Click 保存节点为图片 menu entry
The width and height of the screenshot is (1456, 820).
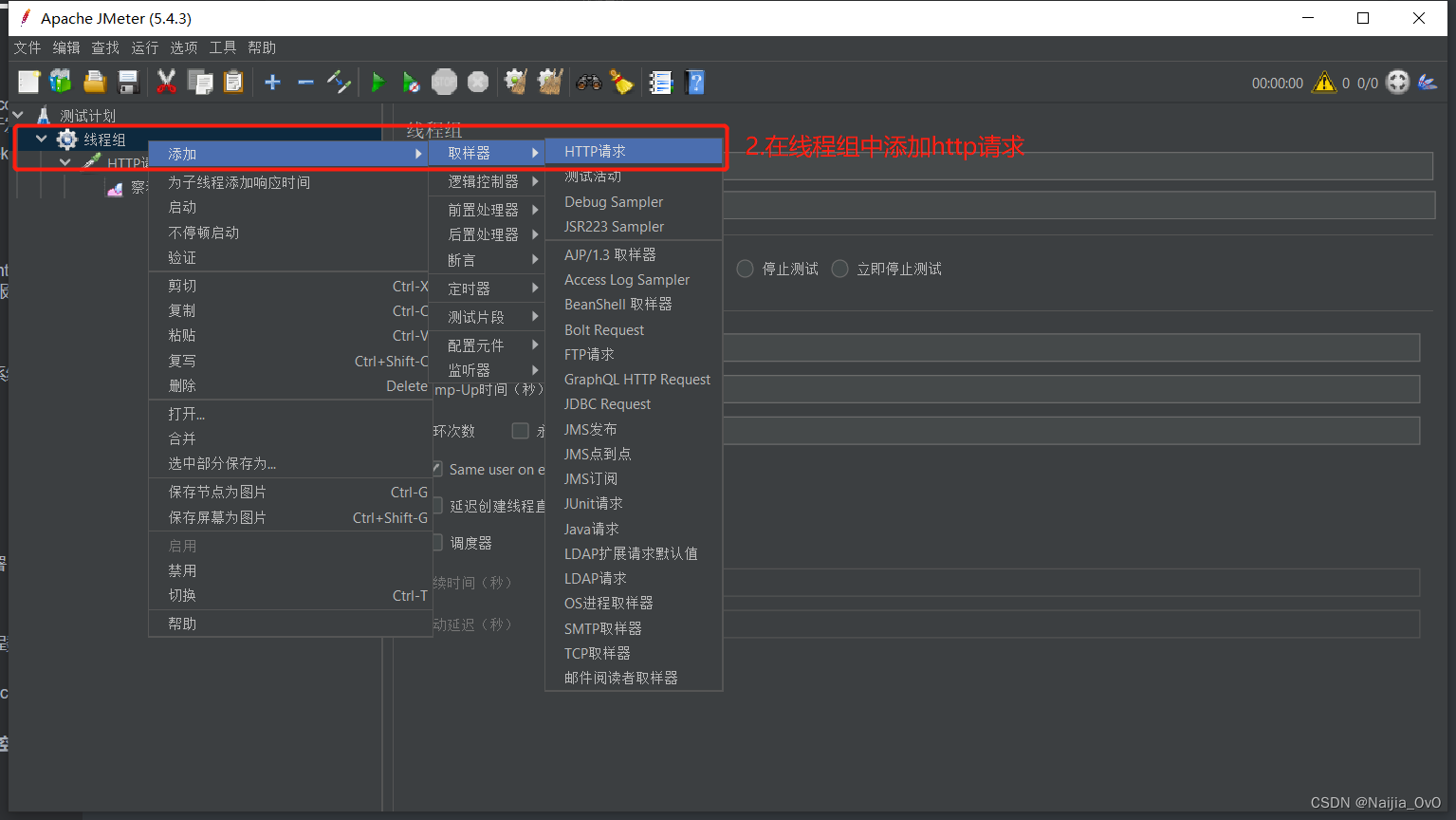pos(290,493)
